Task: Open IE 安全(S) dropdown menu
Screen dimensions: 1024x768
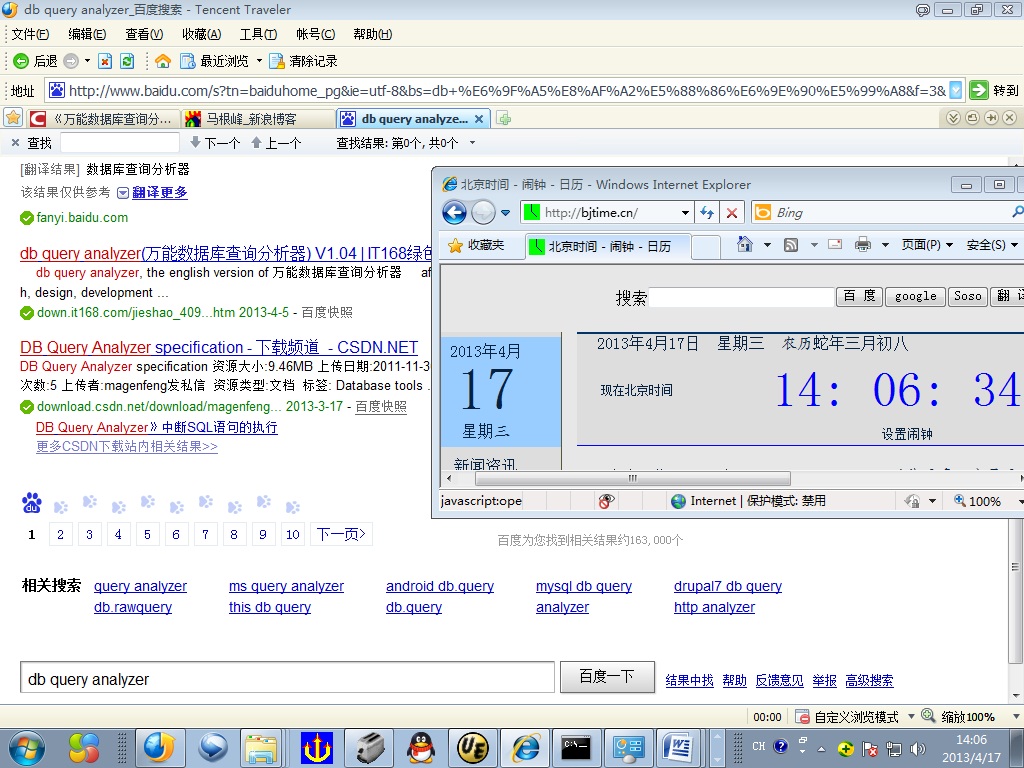Action: click(x=992, y=245)
